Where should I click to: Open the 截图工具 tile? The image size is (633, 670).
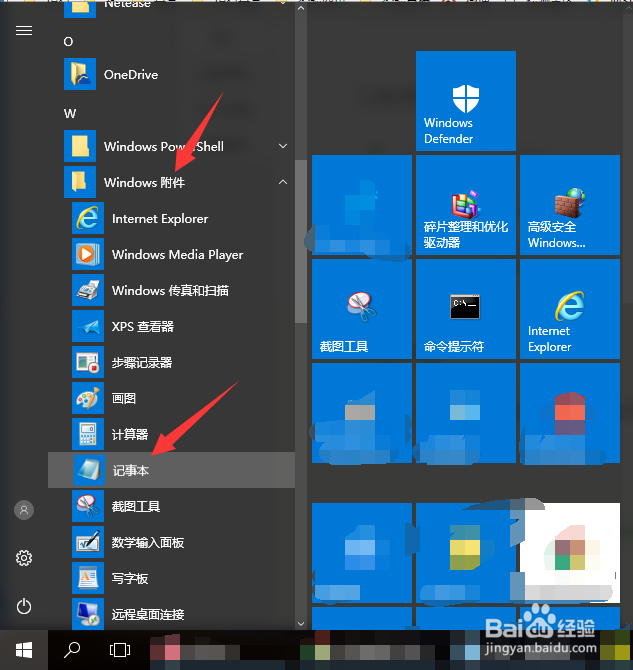362,309
